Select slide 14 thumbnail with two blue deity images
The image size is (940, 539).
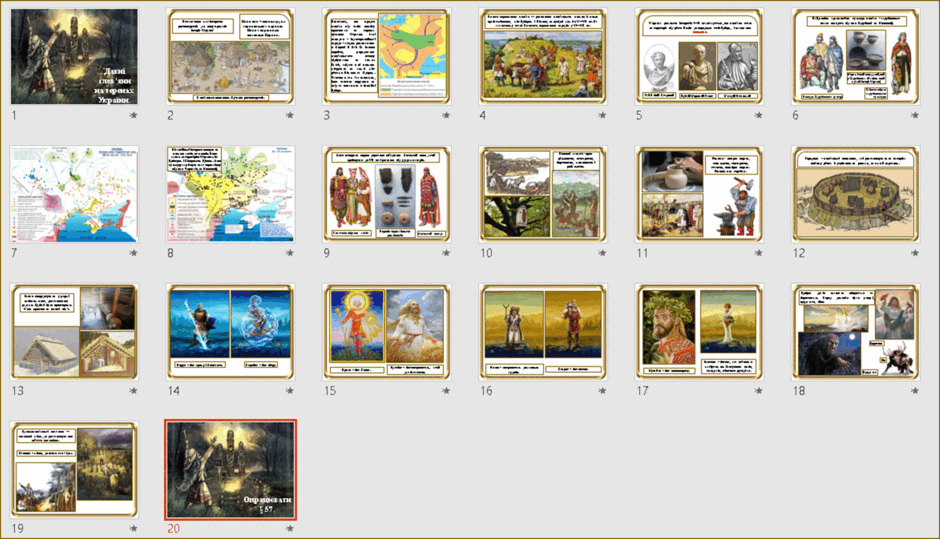pos(231,332)
